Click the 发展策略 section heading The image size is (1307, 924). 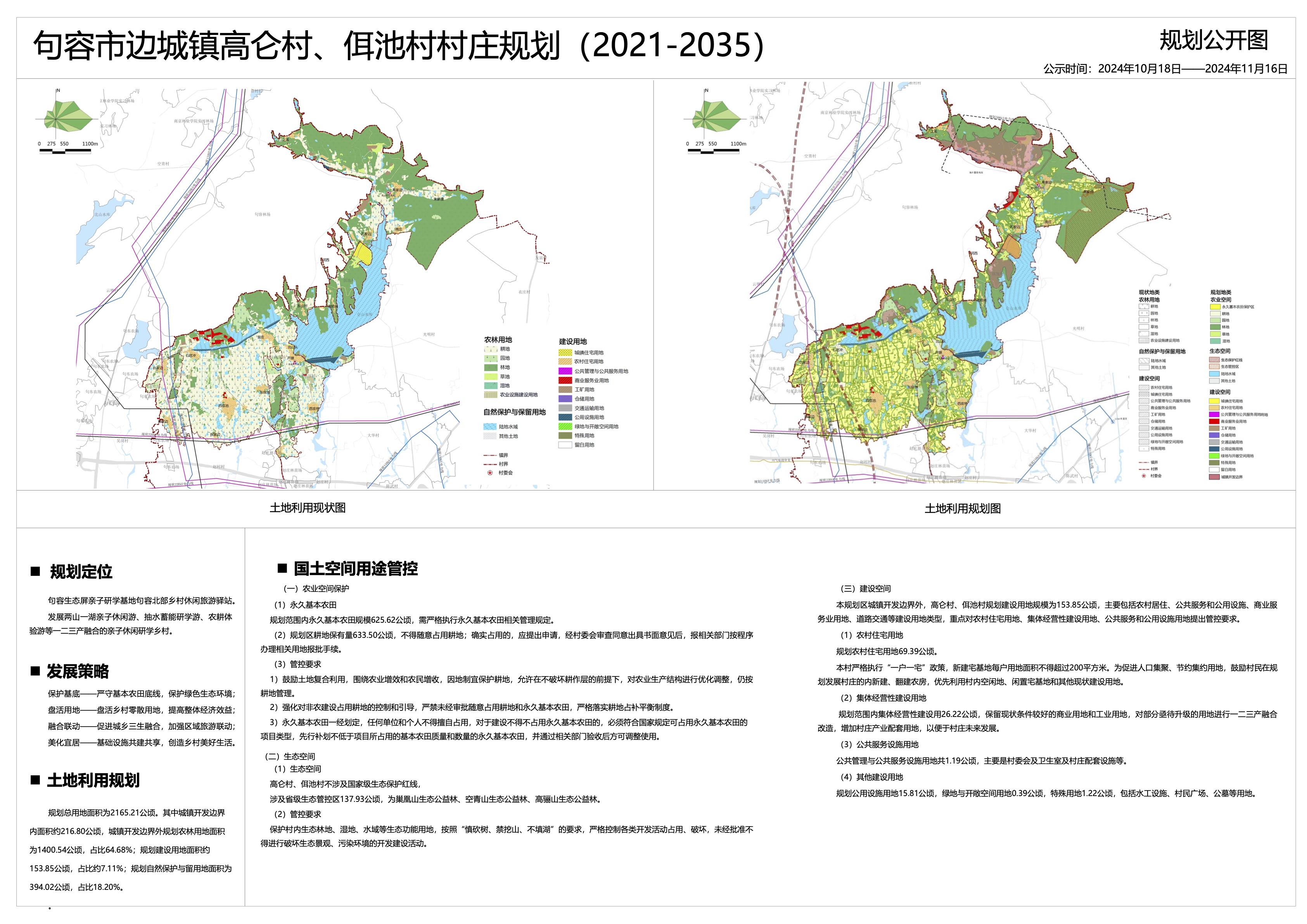(78, 671)
